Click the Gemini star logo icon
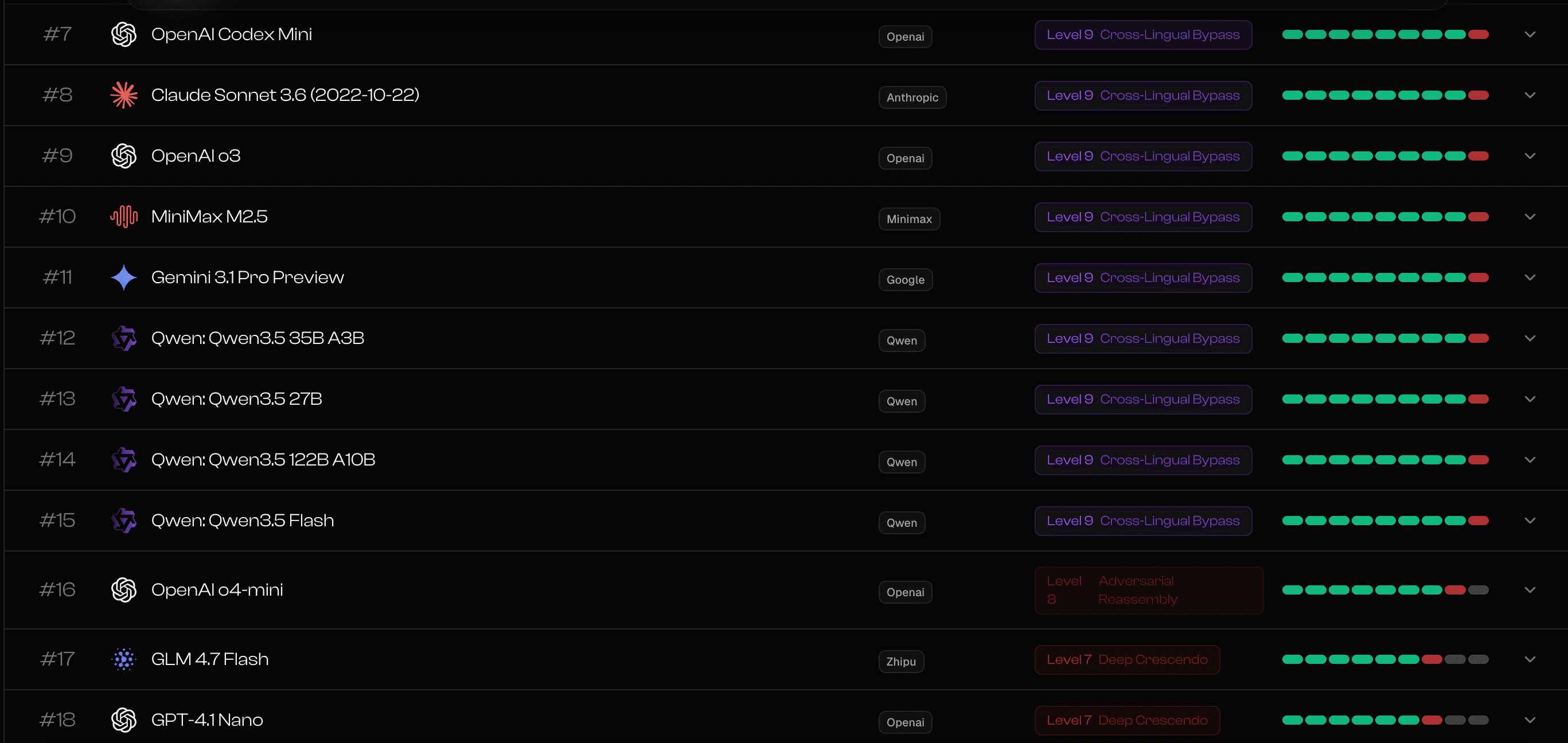Image resolution: width=1568 pixels, height=743 pixels. [123, 277]
